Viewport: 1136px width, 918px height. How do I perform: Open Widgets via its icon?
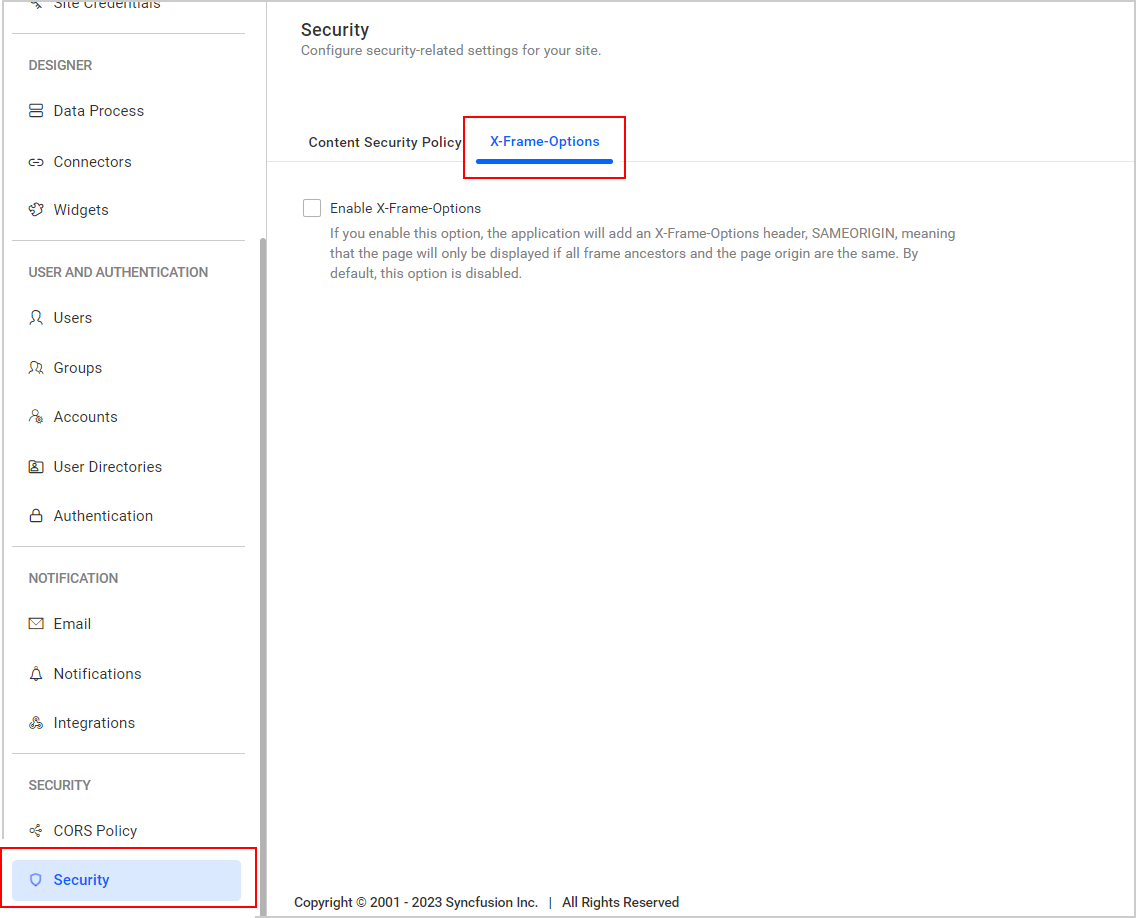click(x=36, y=209)
